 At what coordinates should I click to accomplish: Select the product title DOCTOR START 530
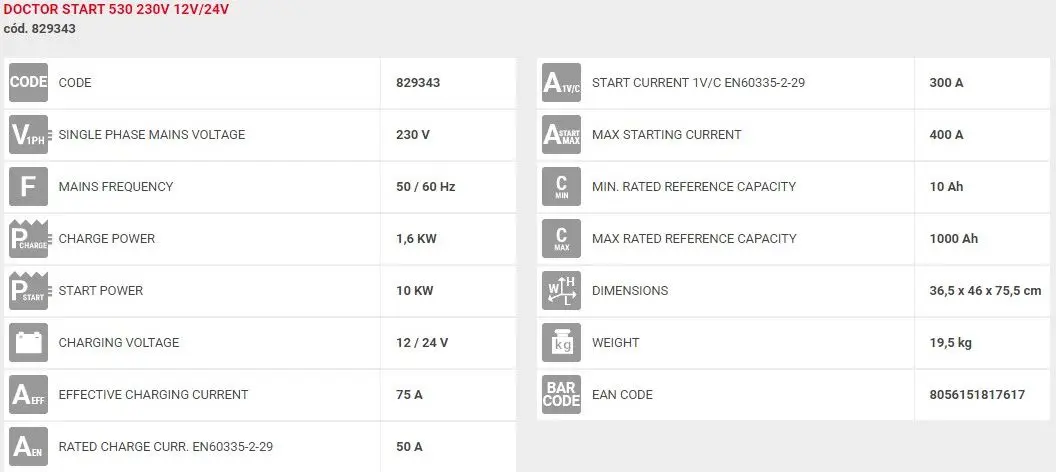pos(116,10)
